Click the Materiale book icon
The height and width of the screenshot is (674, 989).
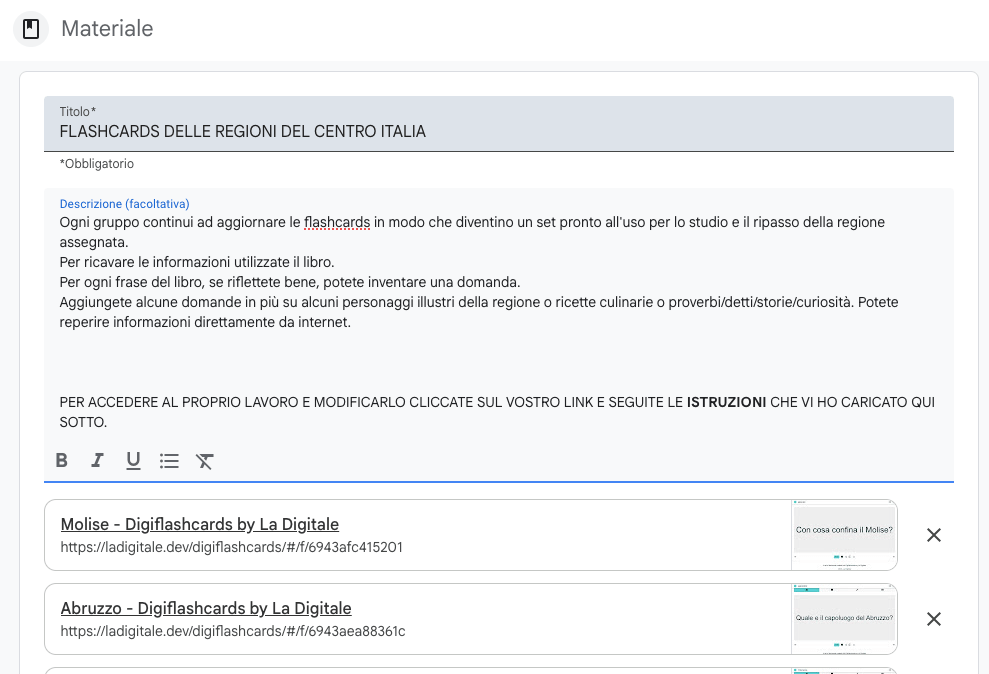[x=31, y=29]
